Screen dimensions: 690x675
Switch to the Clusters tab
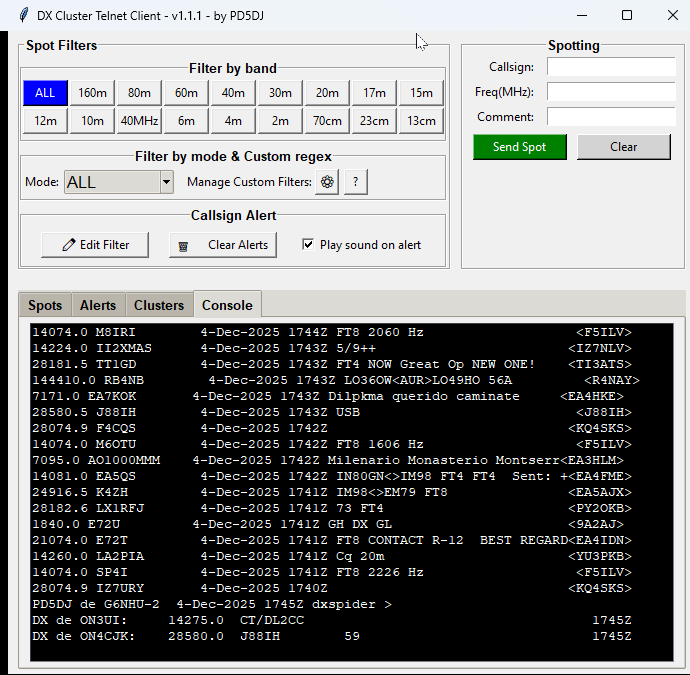(159, 305)
